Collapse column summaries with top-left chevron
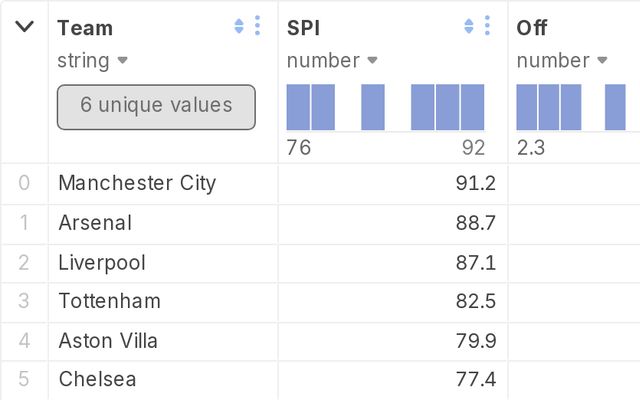Screen dimensions: 640x400 click(24, 27)
